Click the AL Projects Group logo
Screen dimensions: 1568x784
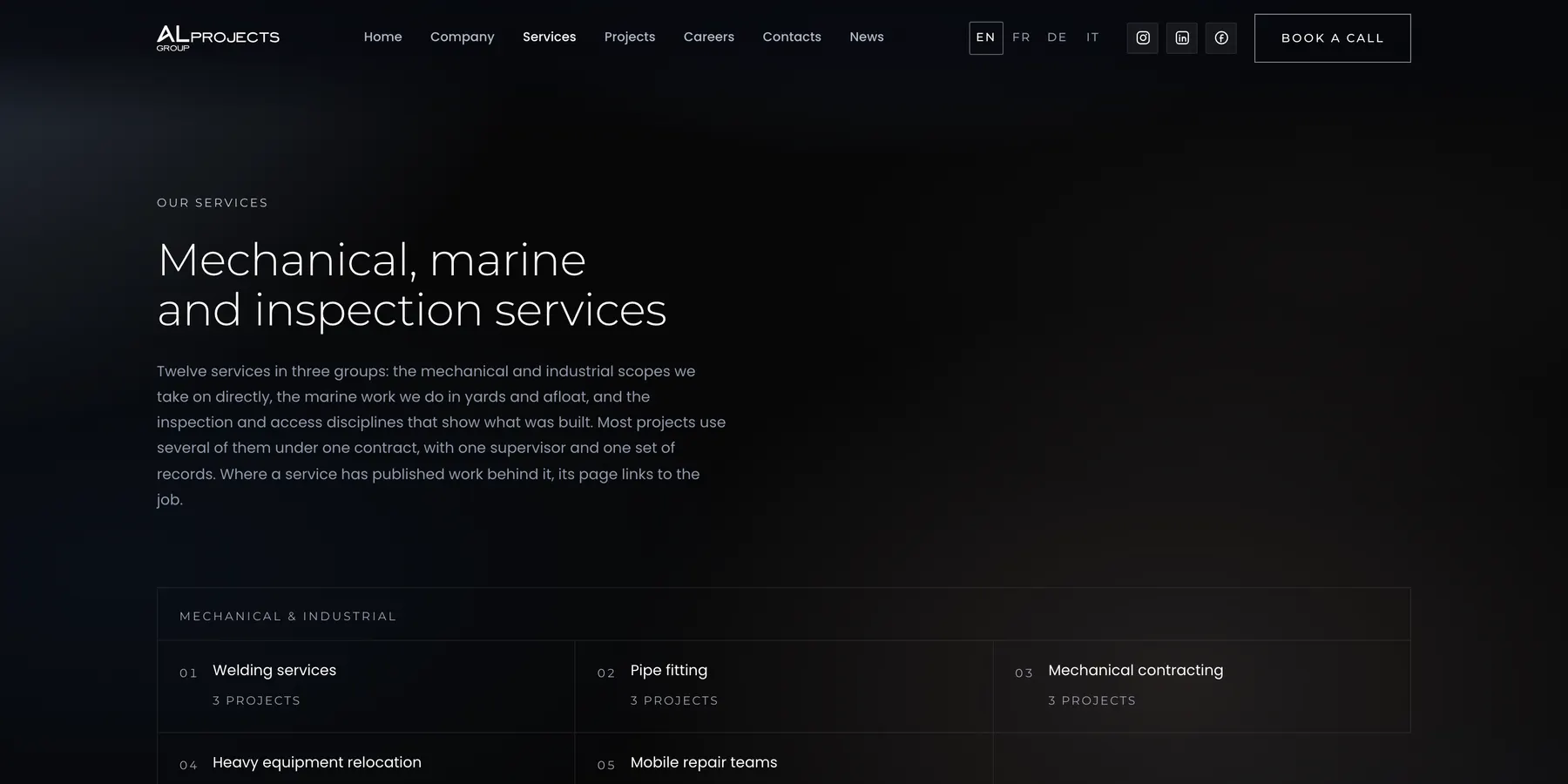tap(218, 37)
